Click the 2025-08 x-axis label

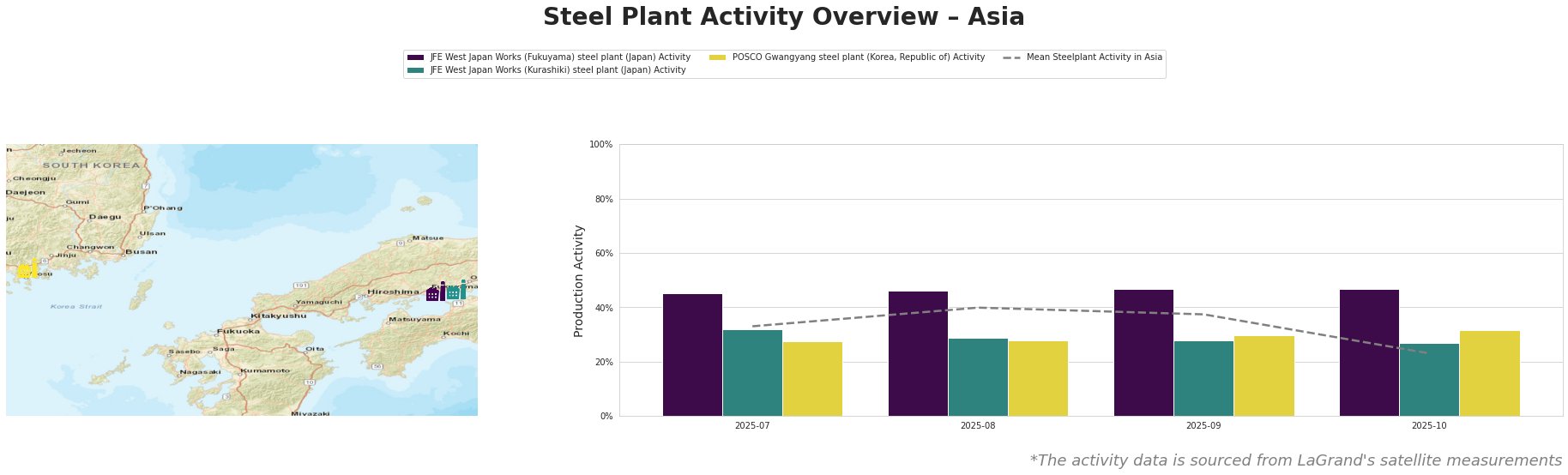978,425
